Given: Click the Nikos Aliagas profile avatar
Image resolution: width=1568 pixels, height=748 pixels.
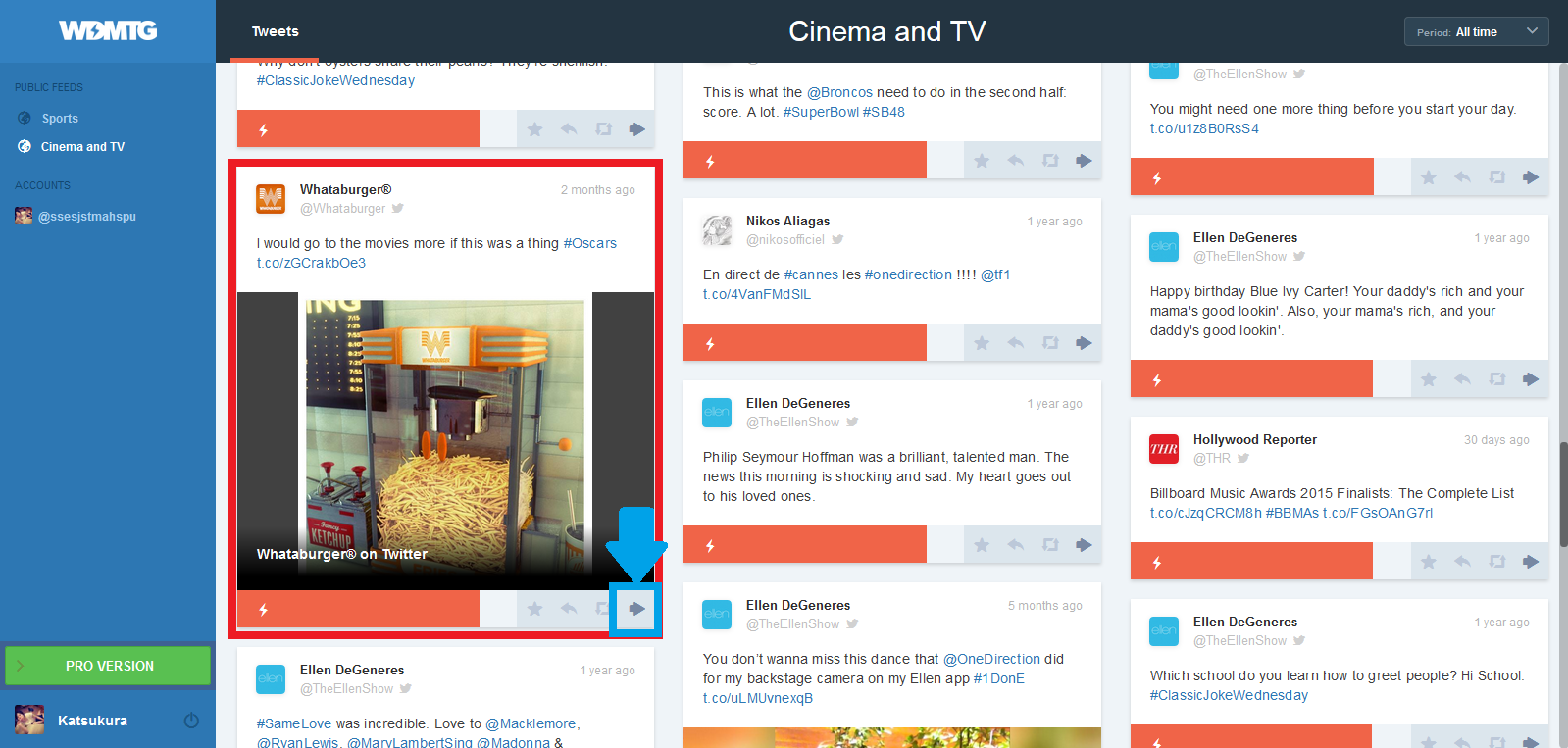Looking at the screenshot, I should [x=717, y=230].
